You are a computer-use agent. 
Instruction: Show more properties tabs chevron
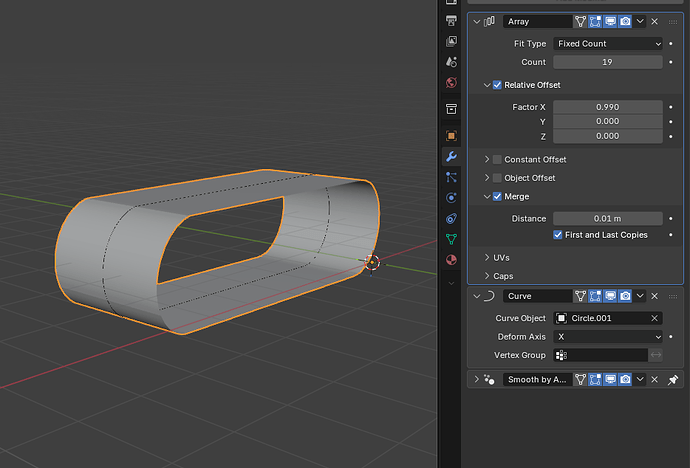[x=451, y=283]
